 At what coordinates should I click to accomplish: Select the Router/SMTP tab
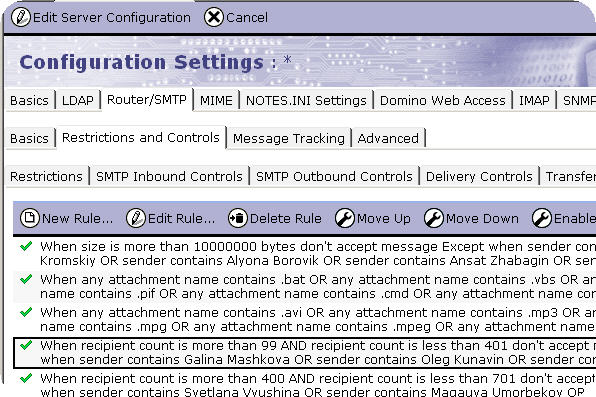pos(147,100)
